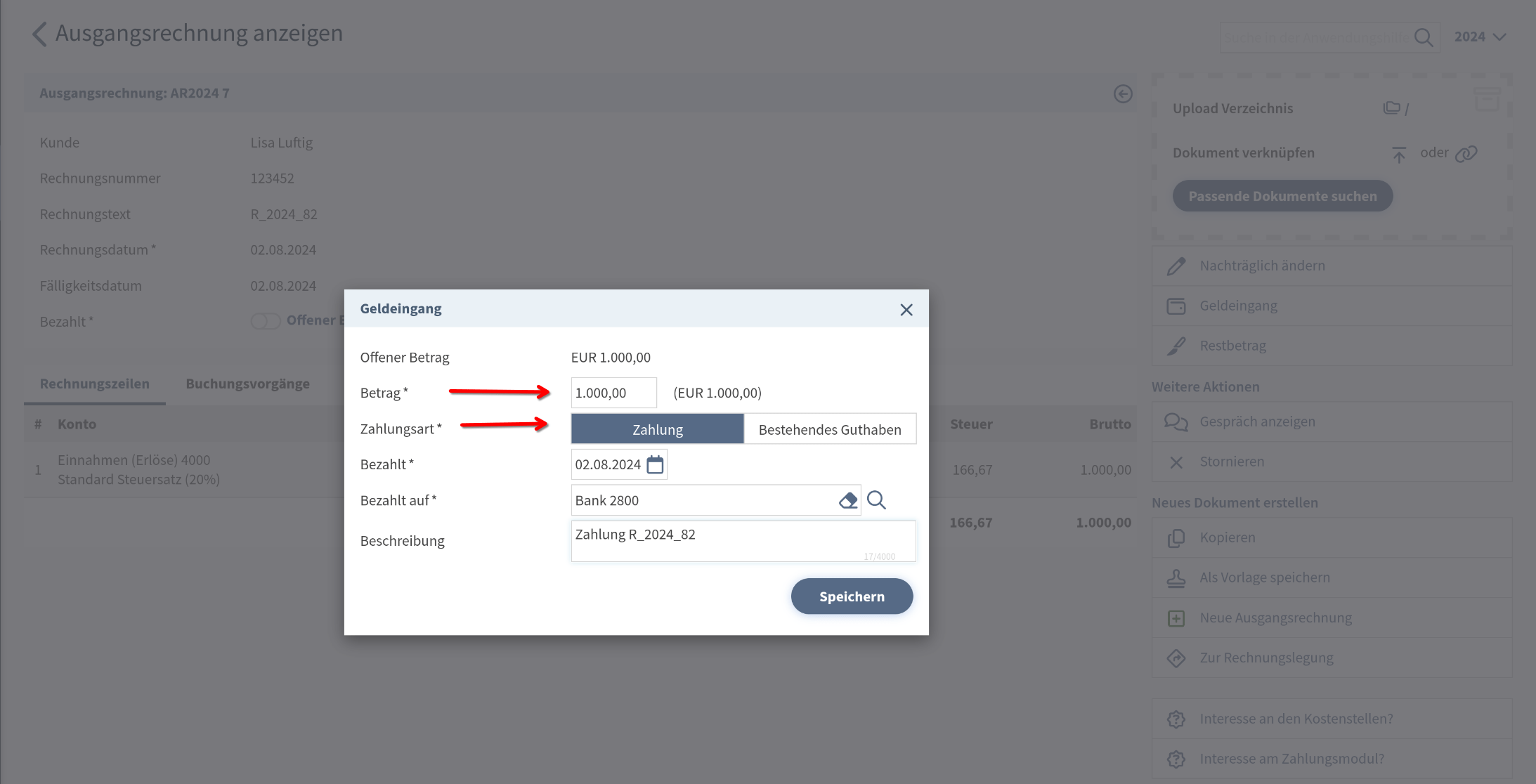The width and height of the screenshot is (1536, 784).
Task: Clear Bank 2800 with eraser icon
Action: (x=848, y=500)
